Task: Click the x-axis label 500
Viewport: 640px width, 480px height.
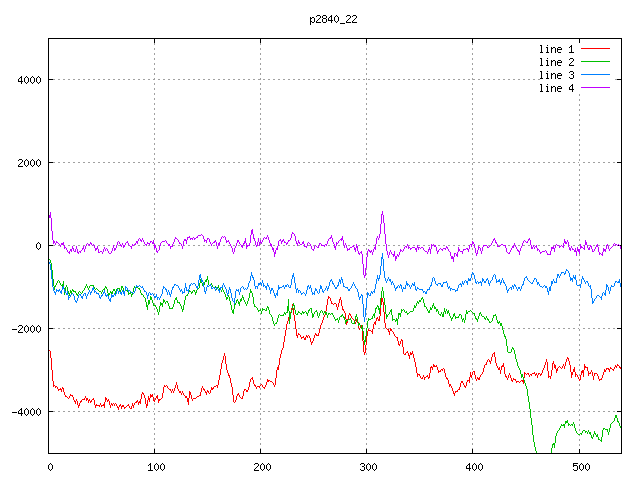Action: (581, 467)
